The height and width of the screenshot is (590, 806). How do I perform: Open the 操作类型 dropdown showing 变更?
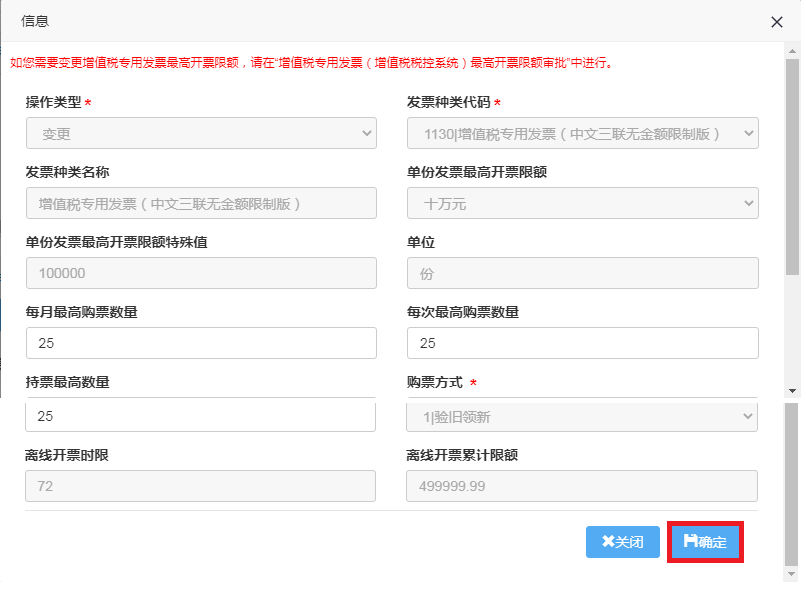[201, 133]
